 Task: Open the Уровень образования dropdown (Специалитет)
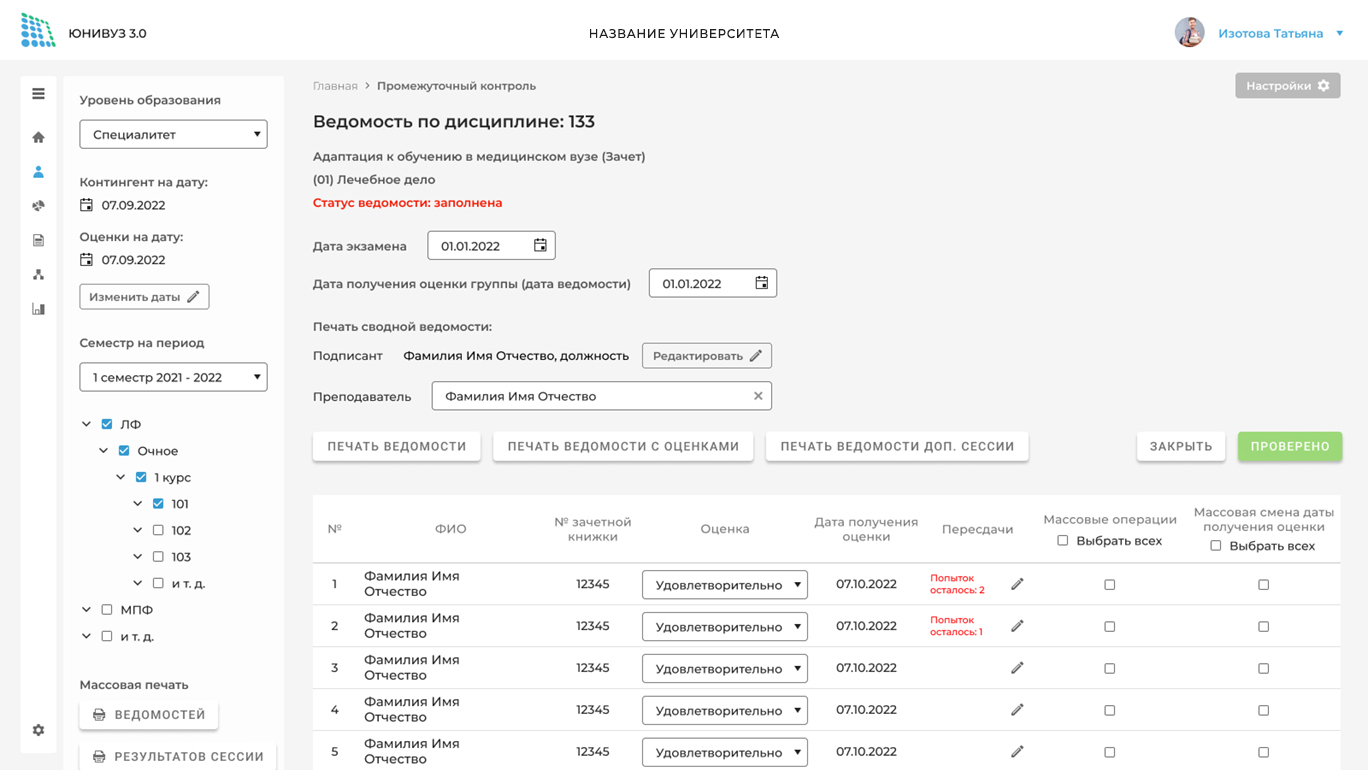pos(173,134)
